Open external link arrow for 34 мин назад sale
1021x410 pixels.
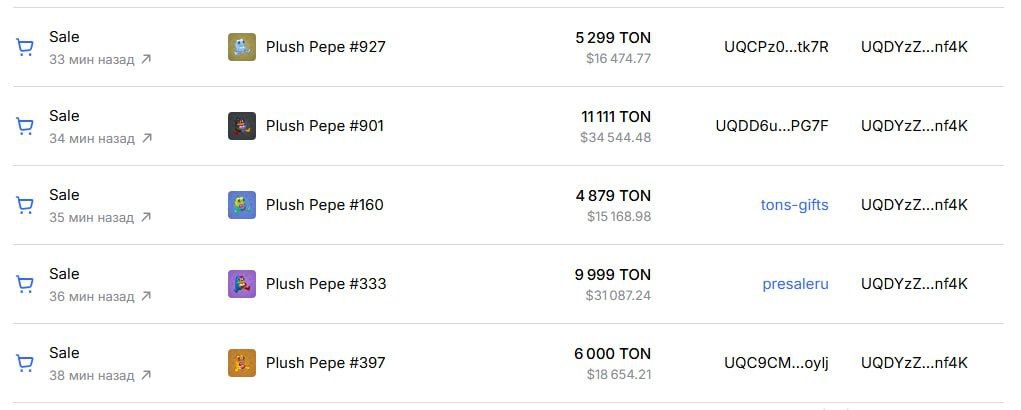pos(147,138)
